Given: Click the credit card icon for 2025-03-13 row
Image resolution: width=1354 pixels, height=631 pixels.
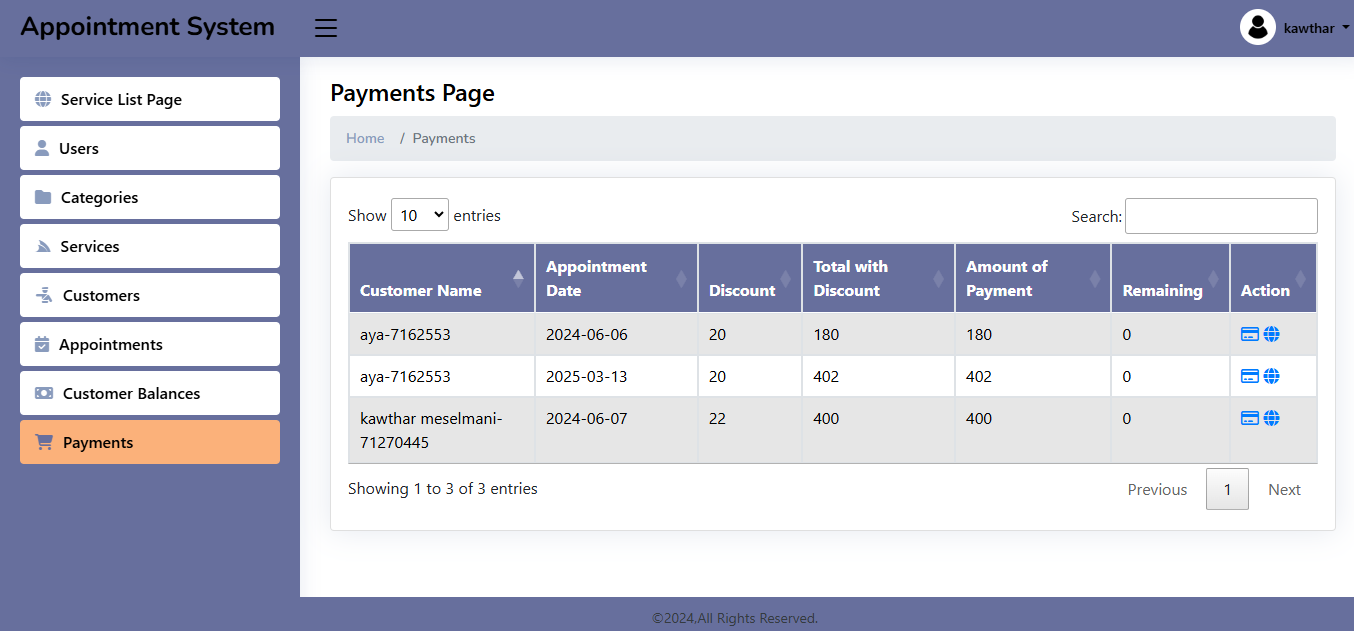Looking at the screenshot, I should [1249, 376].
